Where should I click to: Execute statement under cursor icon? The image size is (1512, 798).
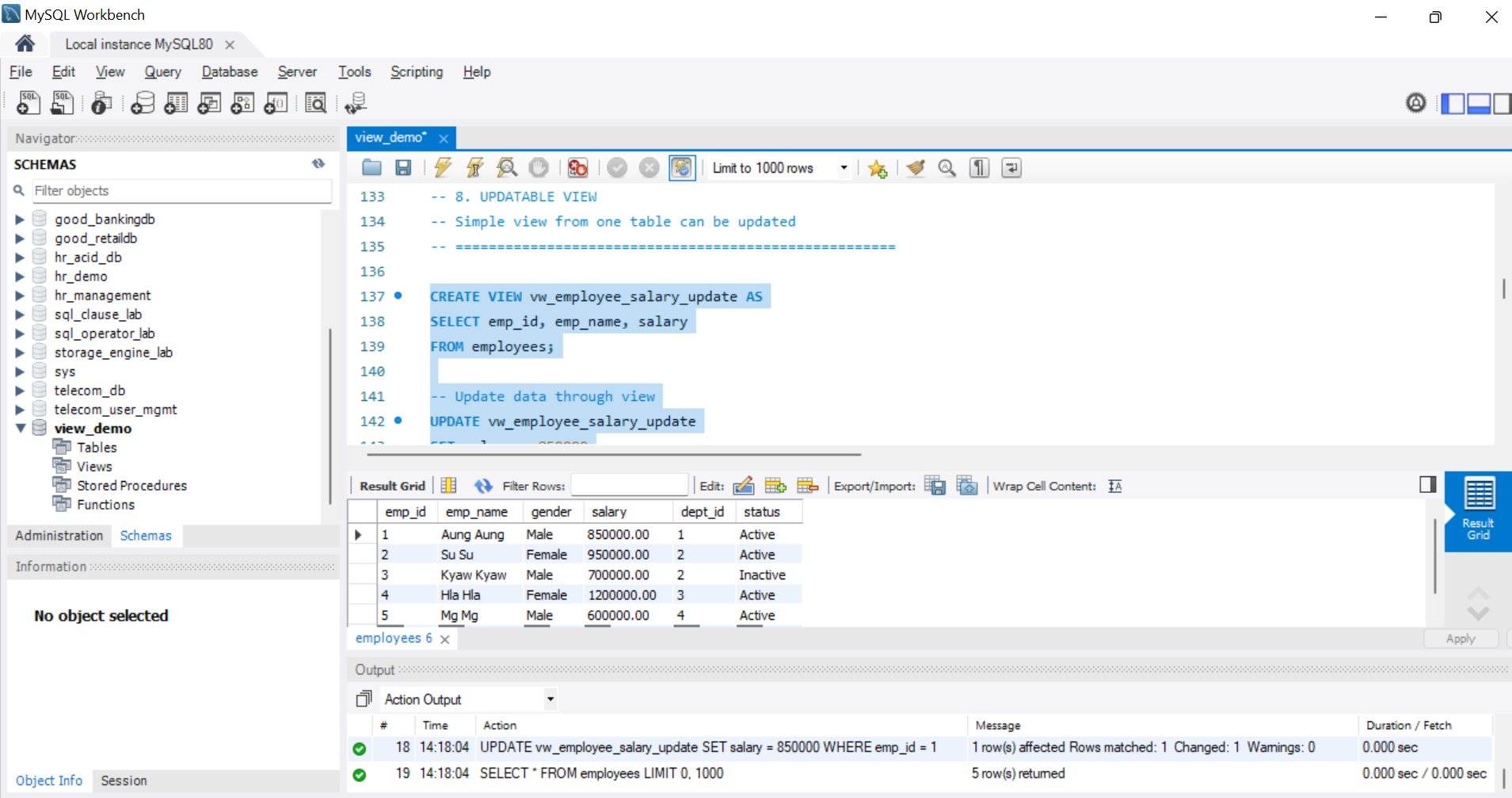[475, 168]
